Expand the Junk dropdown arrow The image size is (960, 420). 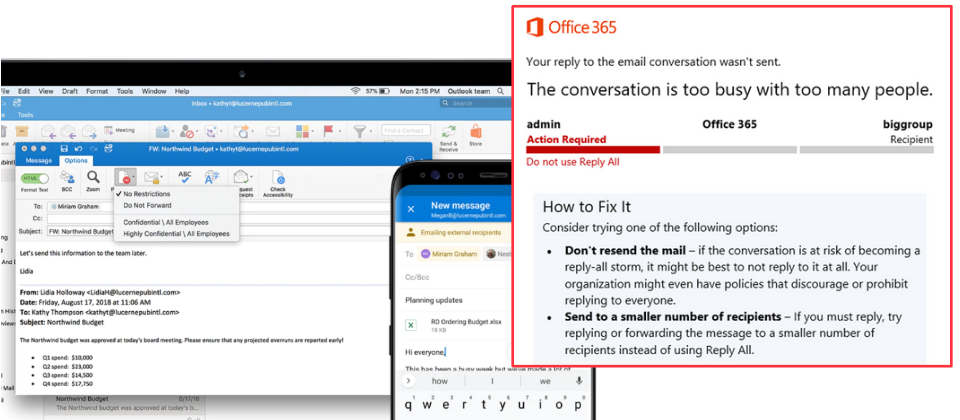[198, 132]
